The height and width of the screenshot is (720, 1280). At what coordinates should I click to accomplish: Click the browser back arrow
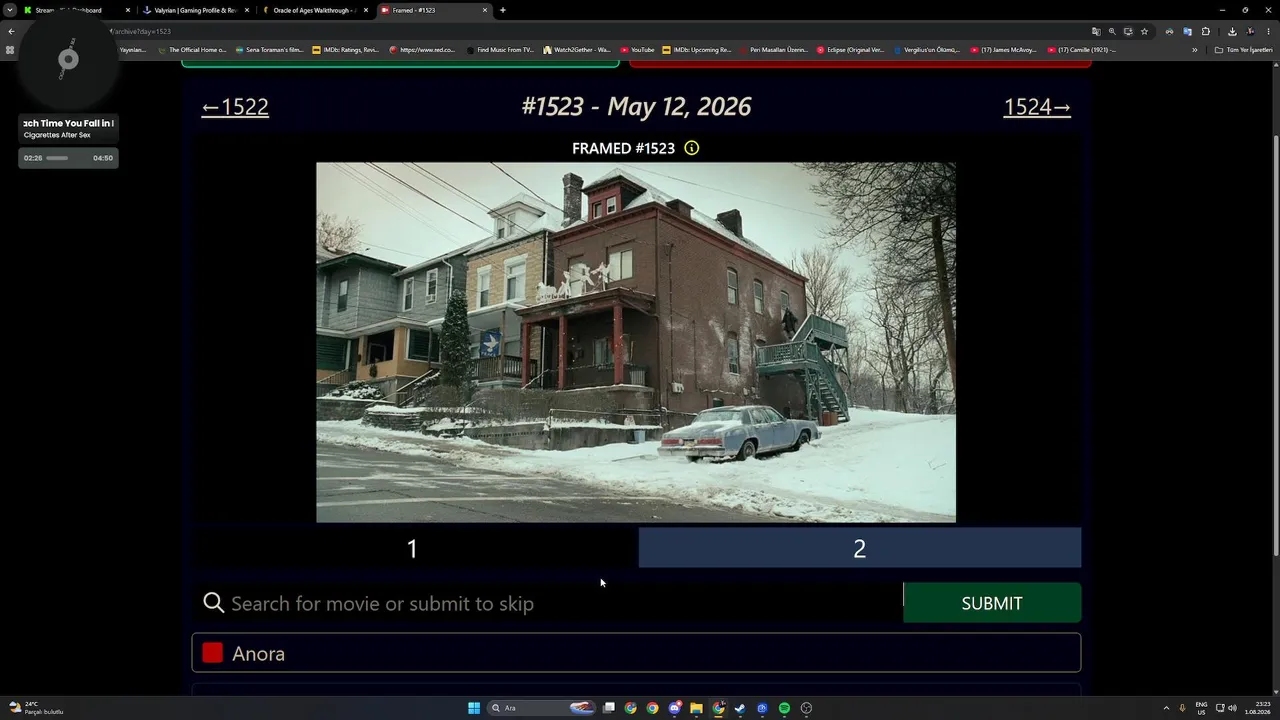tap(11, 31)
